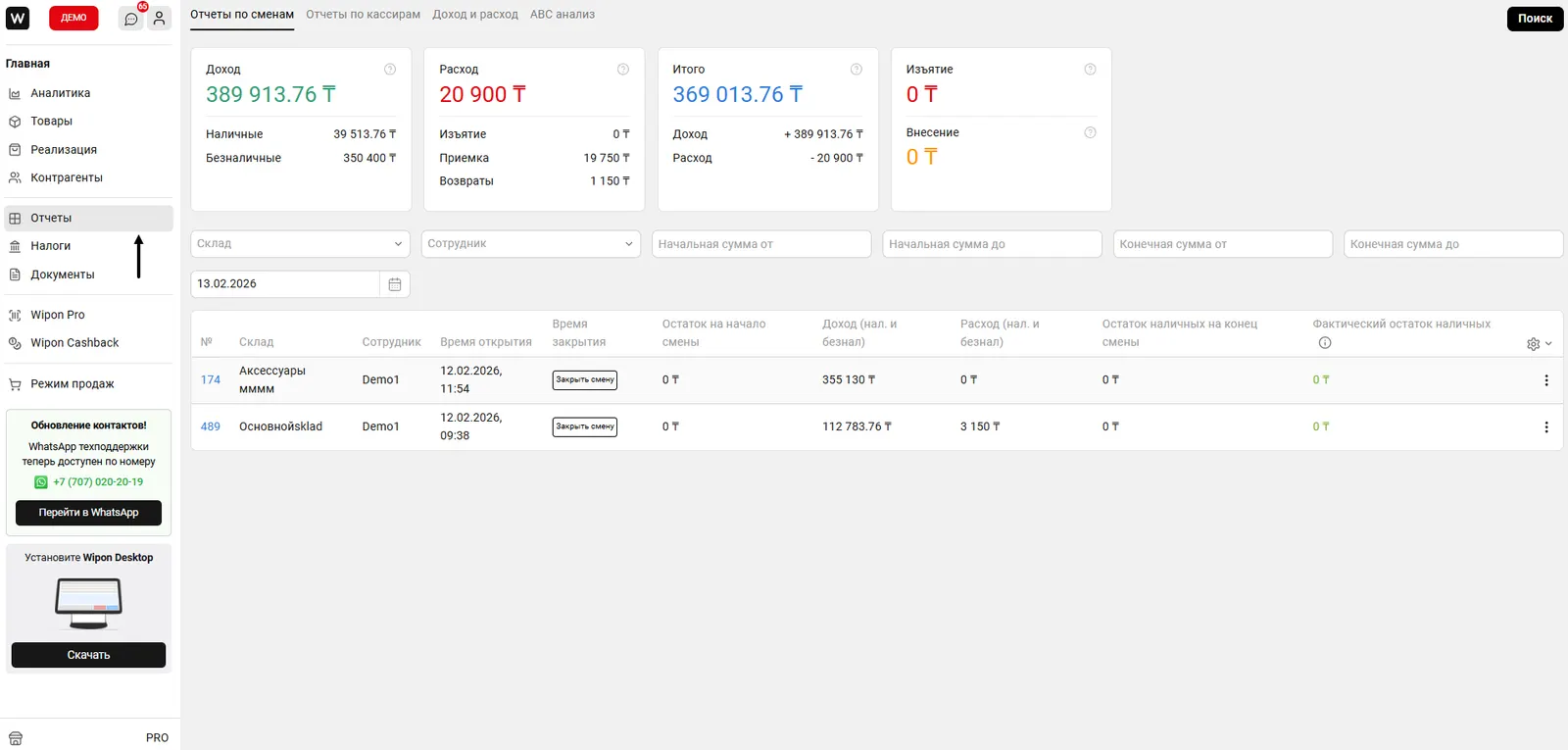The width and height of the screenshot is (1568, 750).
Task: Open three-dot menu for shift 174
Action: click(x=1546, y=380)
